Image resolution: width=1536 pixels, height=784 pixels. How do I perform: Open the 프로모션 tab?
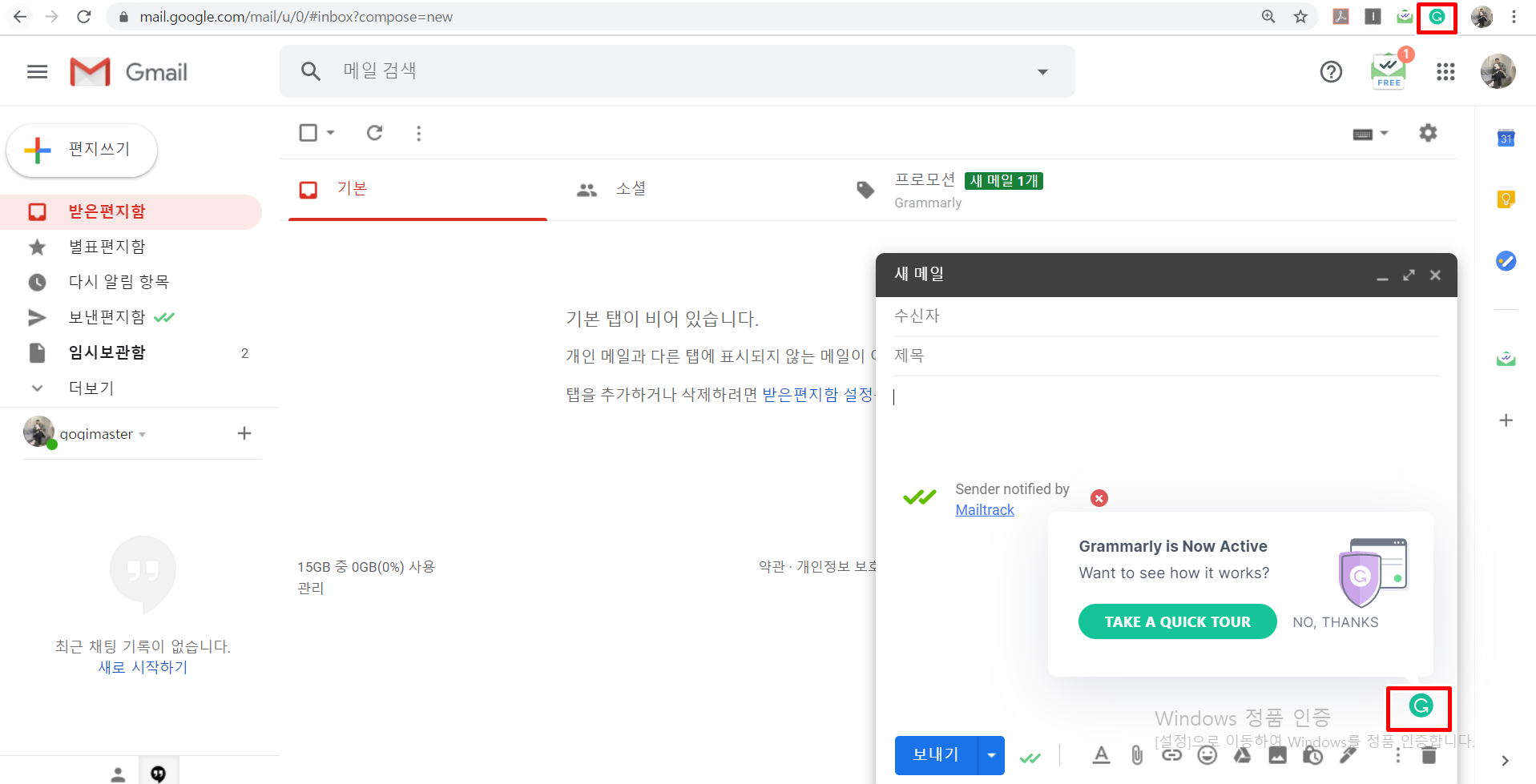click(925, 179)
